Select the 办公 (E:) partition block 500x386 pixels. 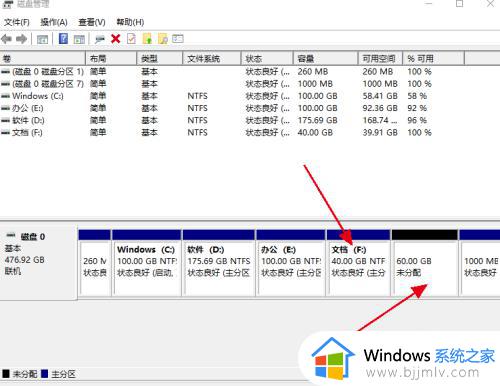(291, 263)
